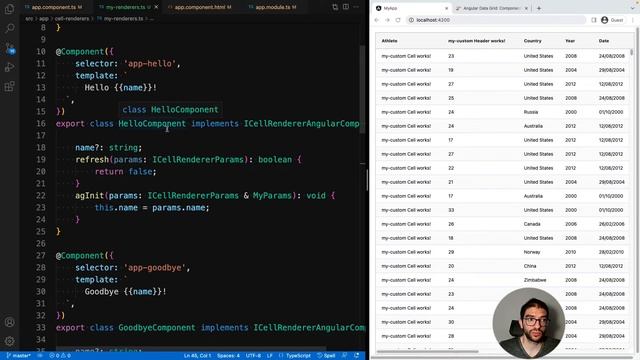Open the Accounts menu in activity bar

pos(9,322)
